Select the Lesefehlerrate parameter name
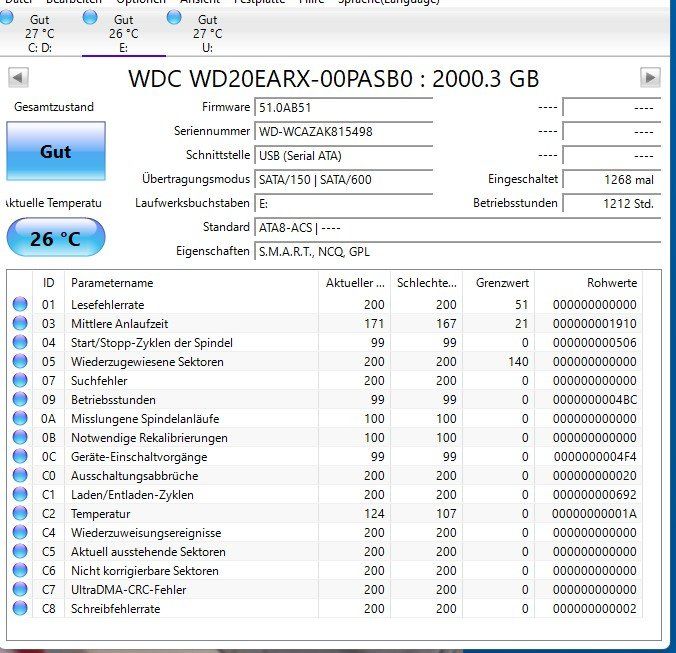The image size is (676, 653). click(x=107, y=305)
